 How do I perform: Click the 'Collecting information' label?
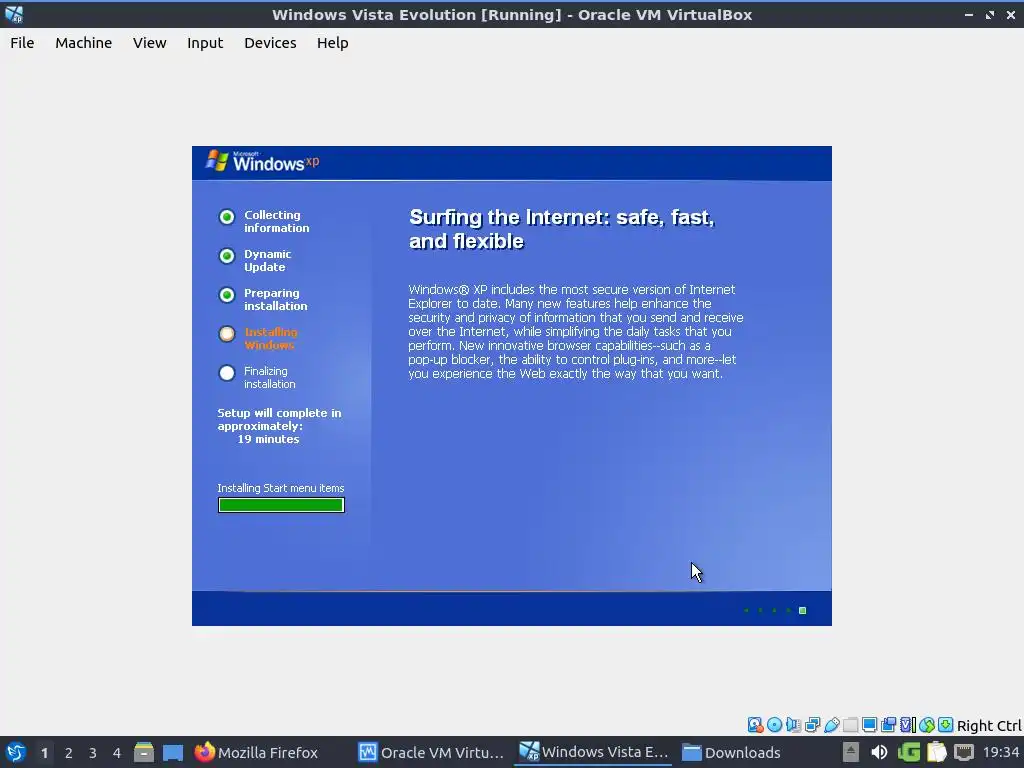pyautogui.click(x=276, y=221)
